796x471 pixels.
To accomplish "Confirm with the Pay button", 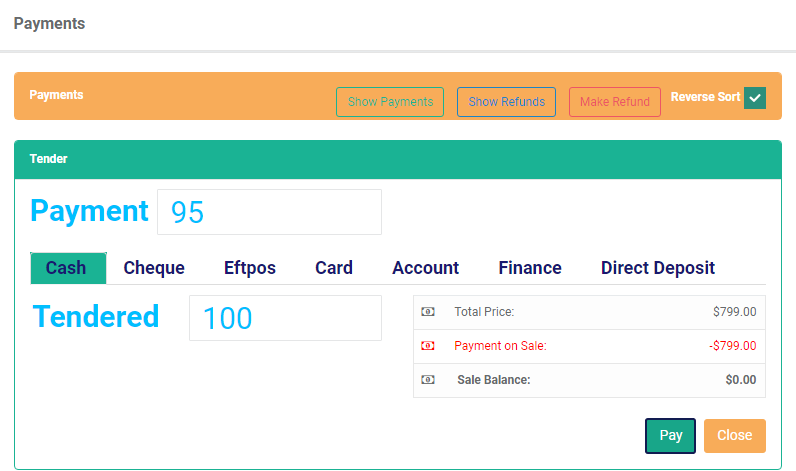I will coord(671,435).
